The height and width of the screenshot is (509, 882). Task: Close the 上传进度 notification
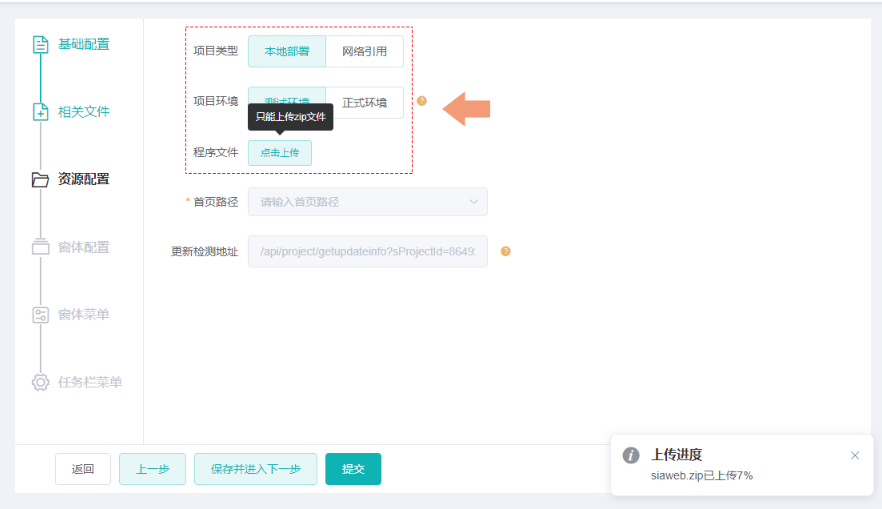pyautogui.click(x=854, y=456)
